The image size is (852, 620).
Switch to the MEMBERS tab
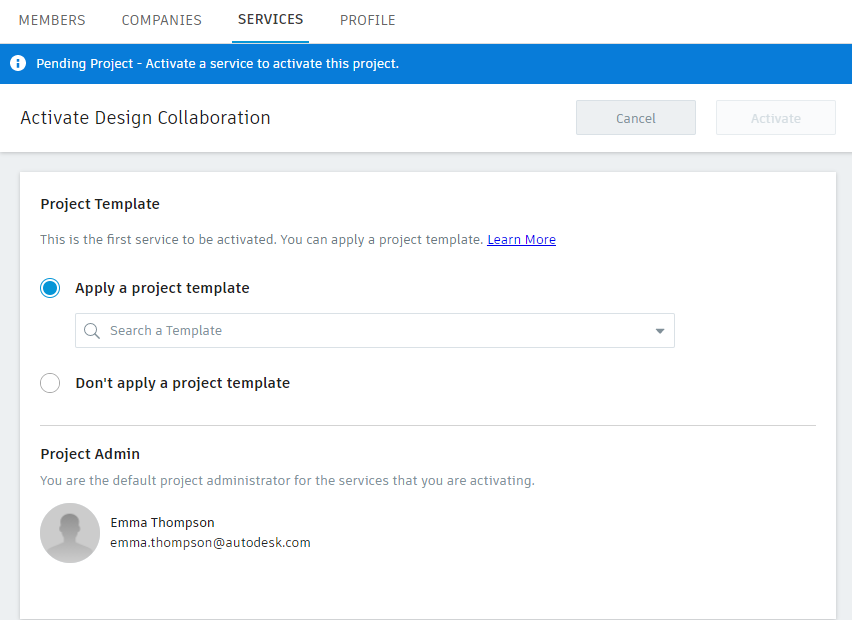click(x=52, y=20)
